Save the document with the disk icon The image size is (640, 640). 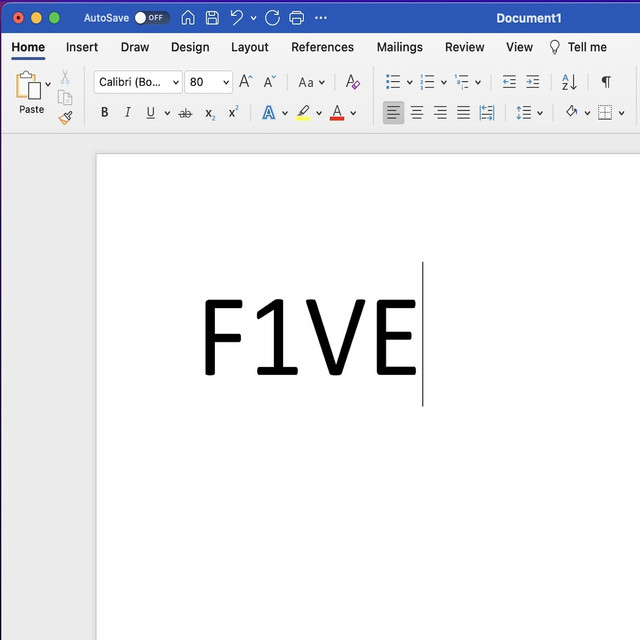coord(212,18)
